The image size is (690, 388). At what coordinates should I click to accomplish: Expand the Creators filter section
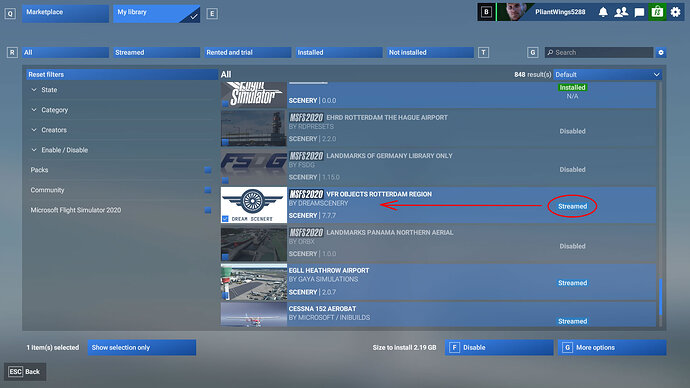(x=121, y=130)
